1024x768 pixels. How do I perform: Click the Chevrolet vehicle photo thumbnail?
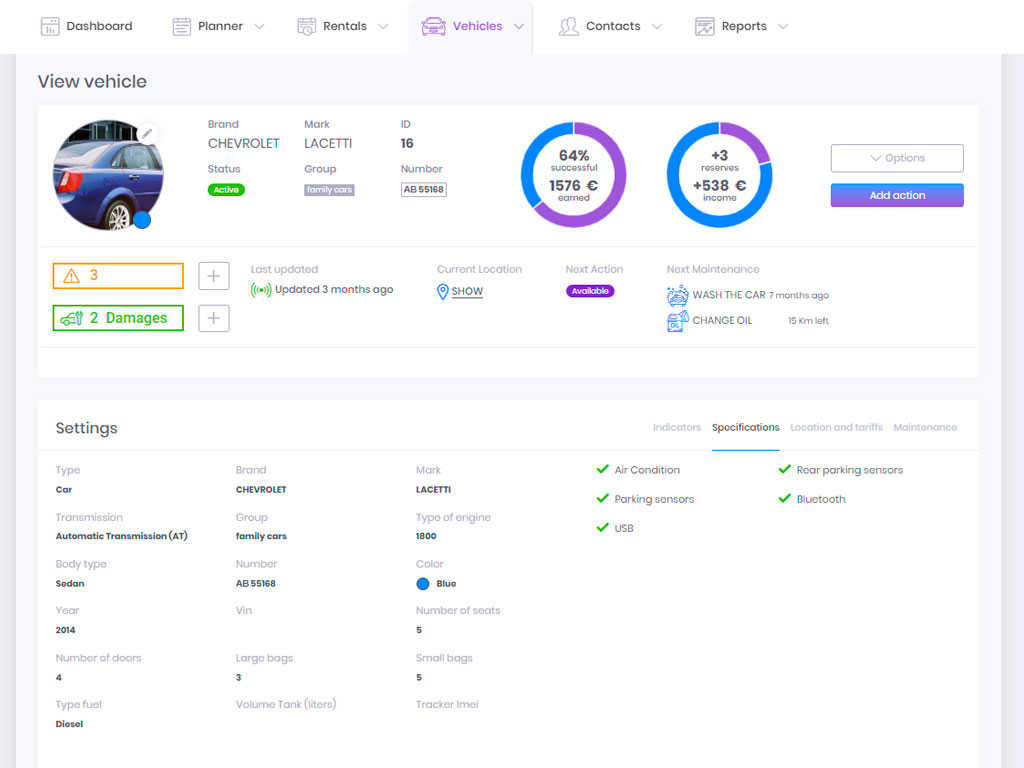pos(107,176)
